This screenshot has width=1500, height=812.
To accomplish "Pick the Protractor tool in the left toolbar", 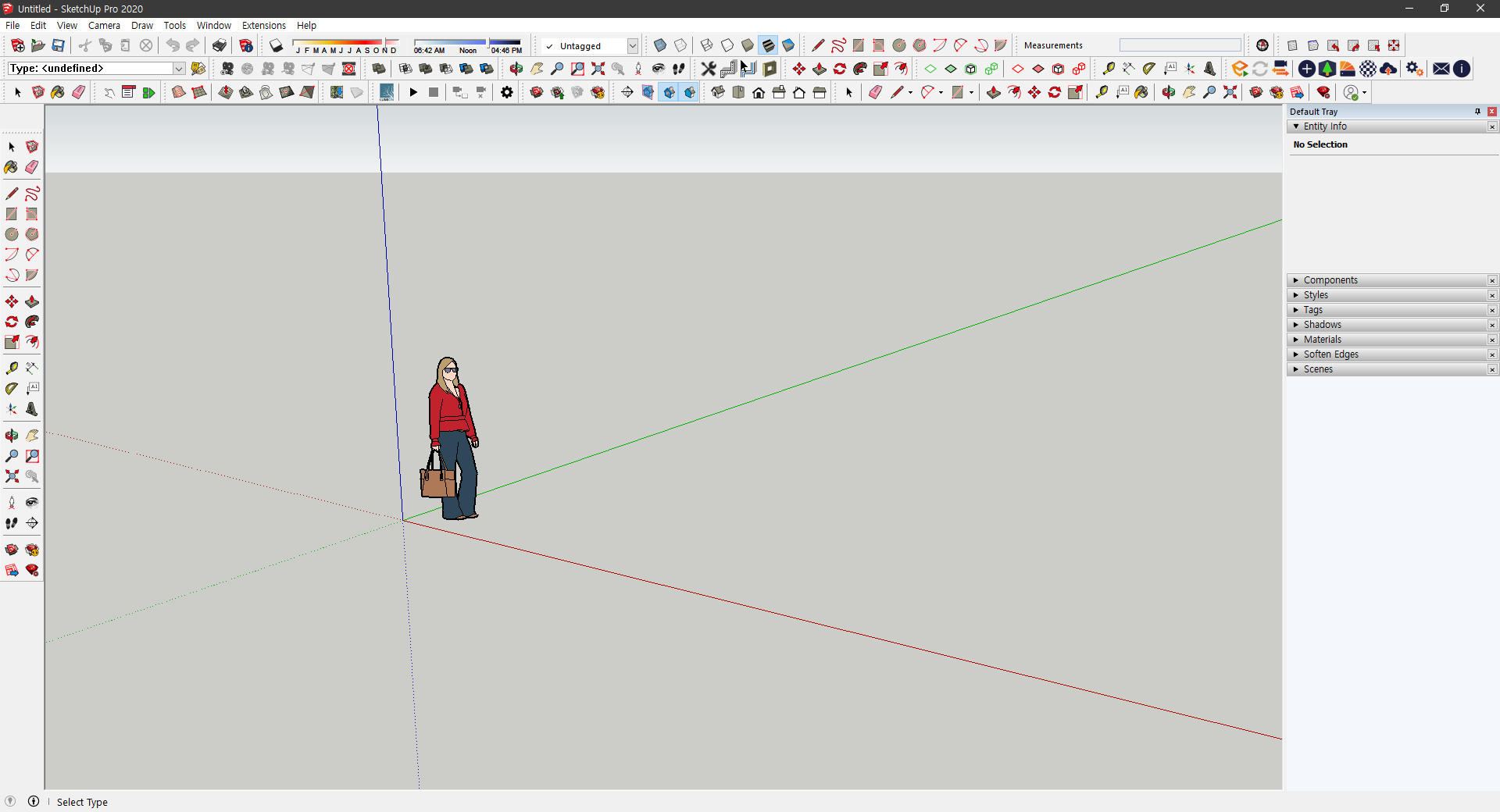I will pos(11,388).
